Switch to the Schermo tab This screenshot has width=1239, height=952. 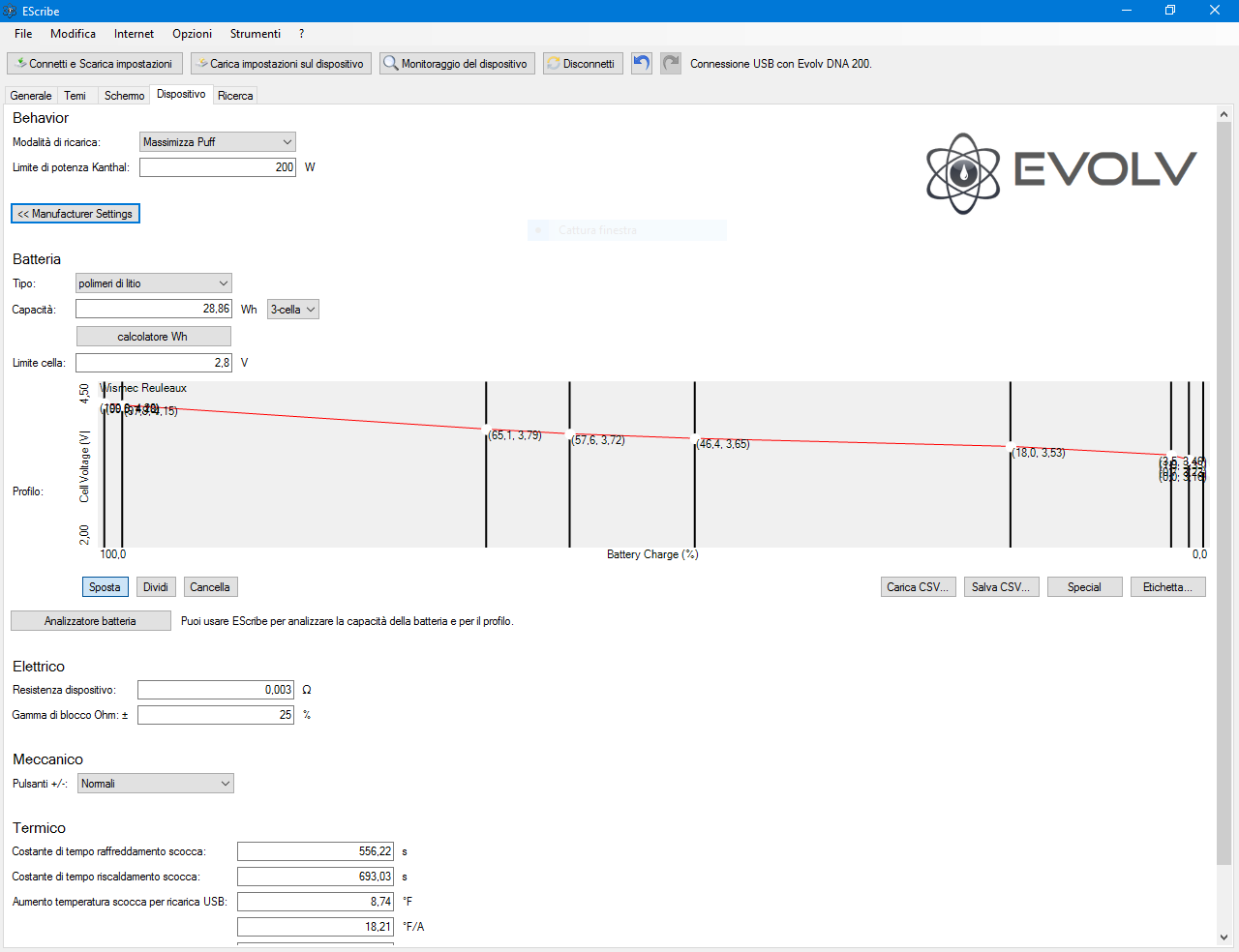pyautogui.click(x=124, y=96)
